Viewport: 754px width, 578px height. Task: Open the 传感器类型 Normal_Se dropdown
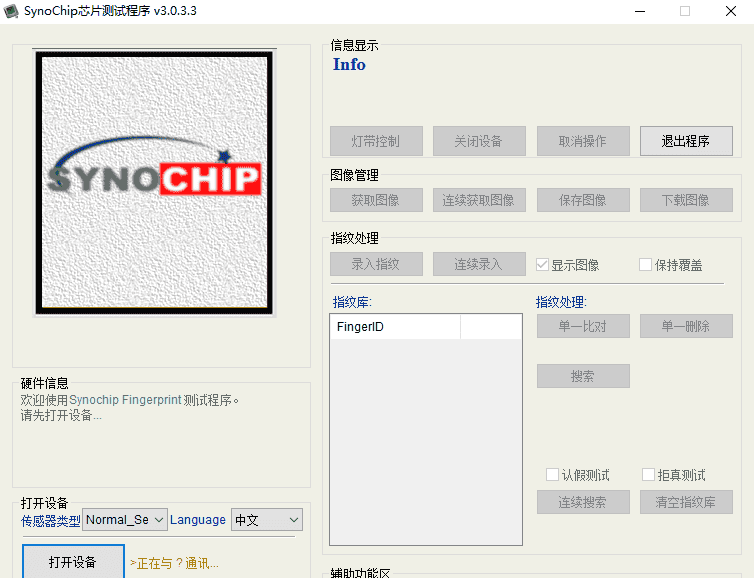125,520
